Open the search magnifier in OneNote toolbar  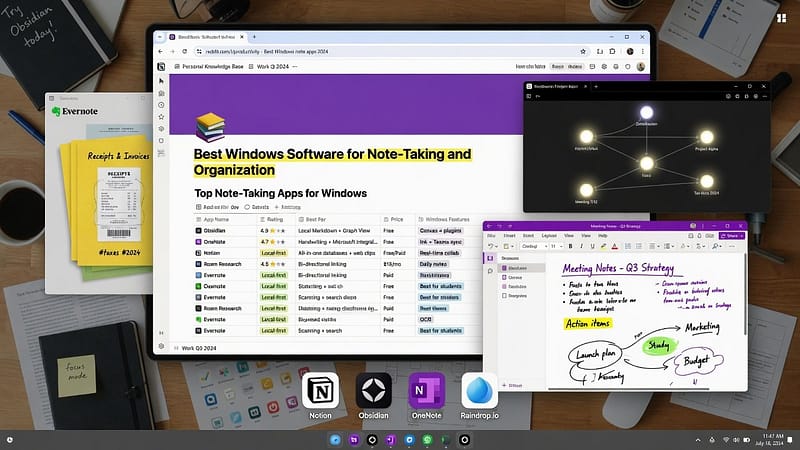[716, 246]
